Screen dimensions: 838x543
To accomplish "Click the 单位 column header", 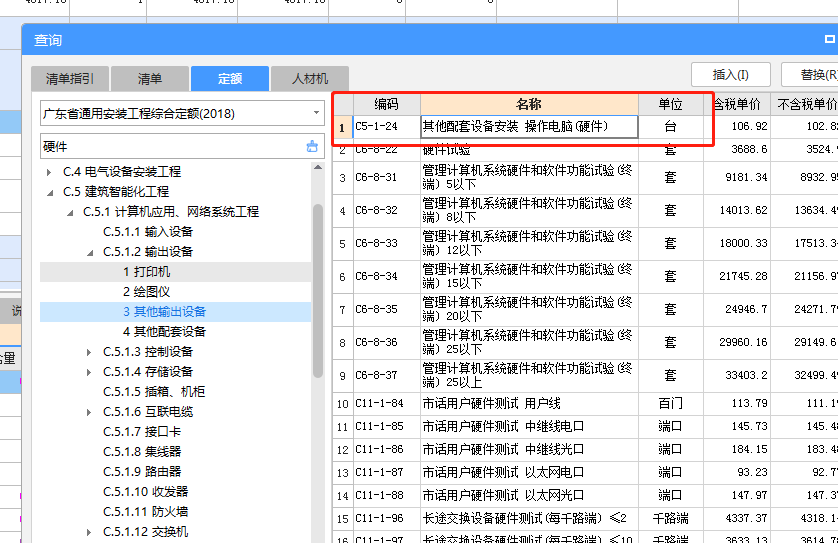I will (x=671, y=104).
